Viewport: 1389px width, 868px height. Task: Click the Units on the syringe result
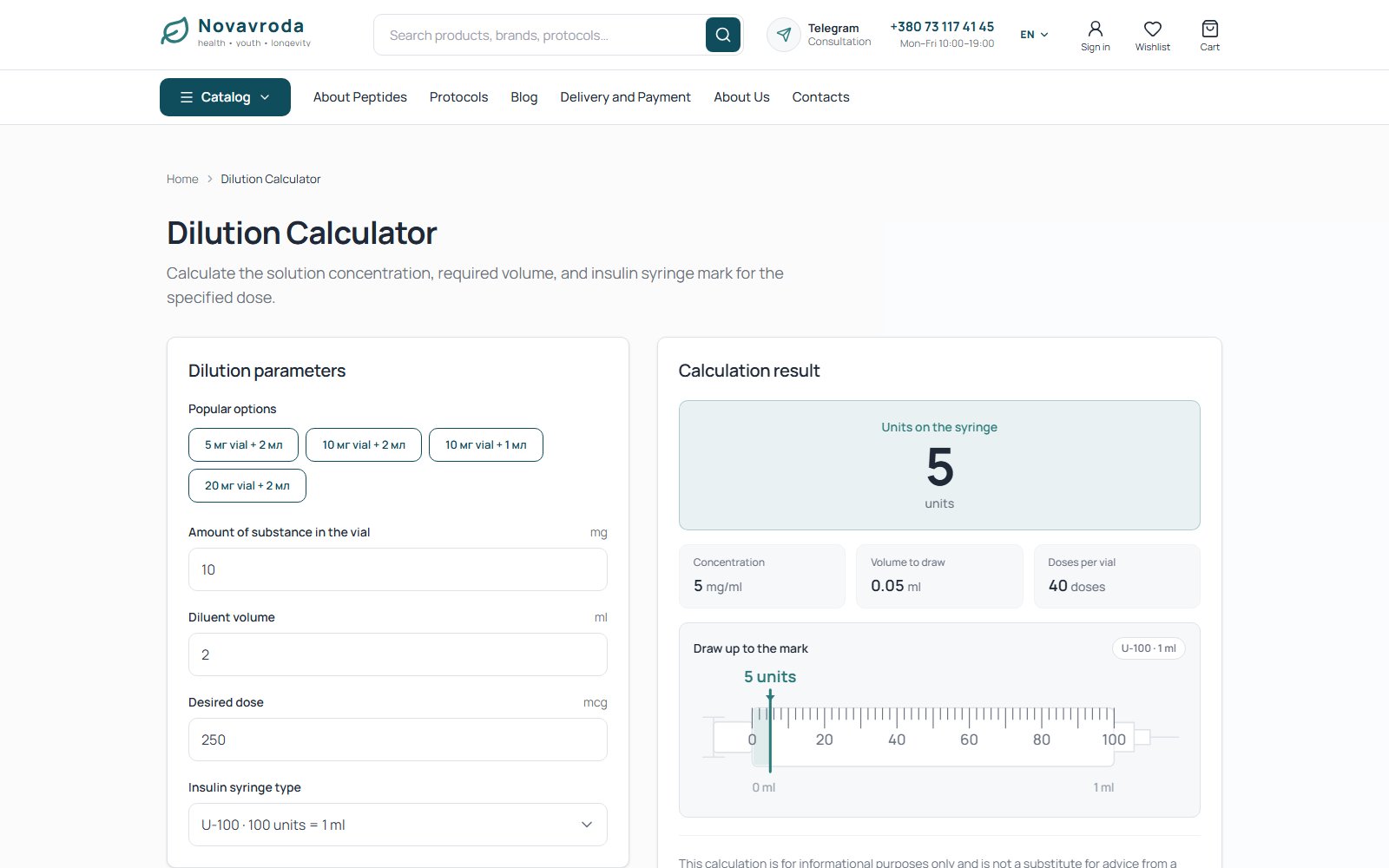tap(939, 465)
